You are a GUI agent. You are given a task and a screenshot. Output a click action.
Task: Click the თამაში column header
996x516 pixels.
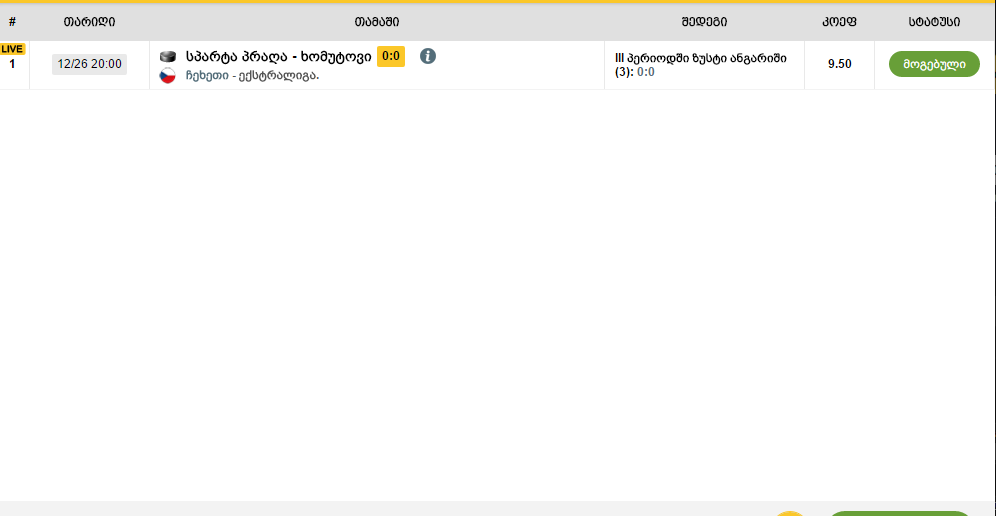377,22
